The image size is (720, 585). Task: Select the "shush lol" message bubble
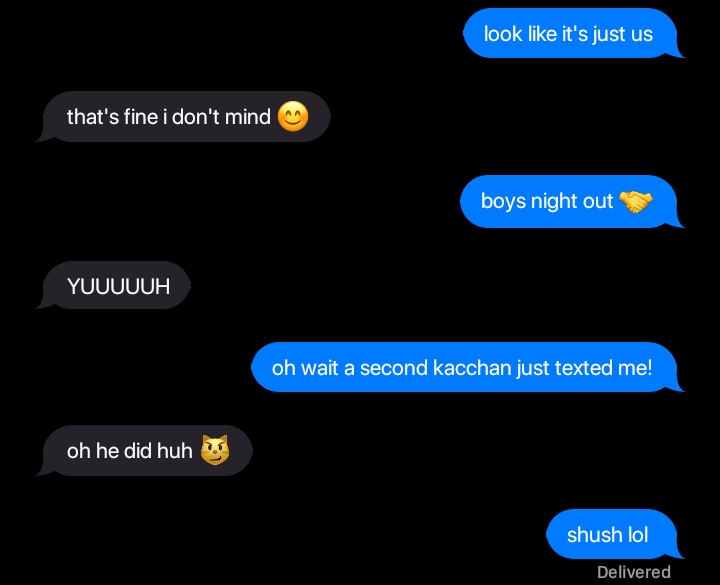(613, 534)
